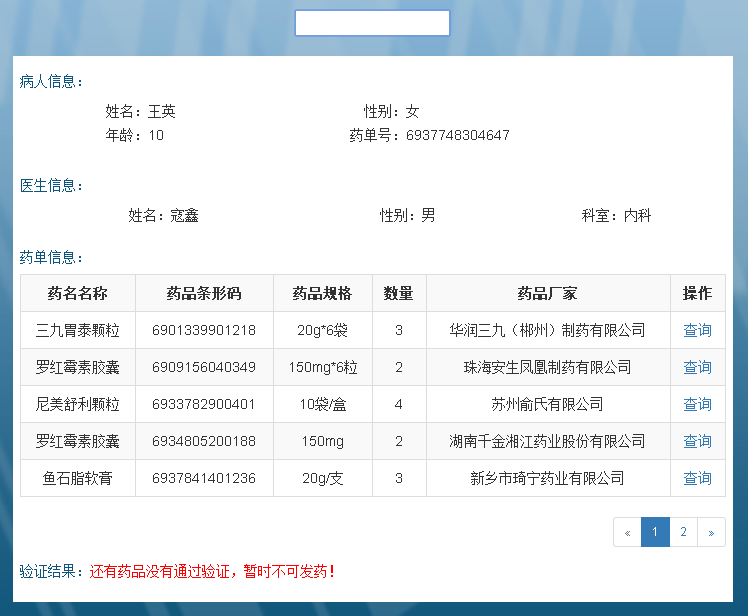
Task: Click prescription number 6937748304647
Action: [457, 136]
